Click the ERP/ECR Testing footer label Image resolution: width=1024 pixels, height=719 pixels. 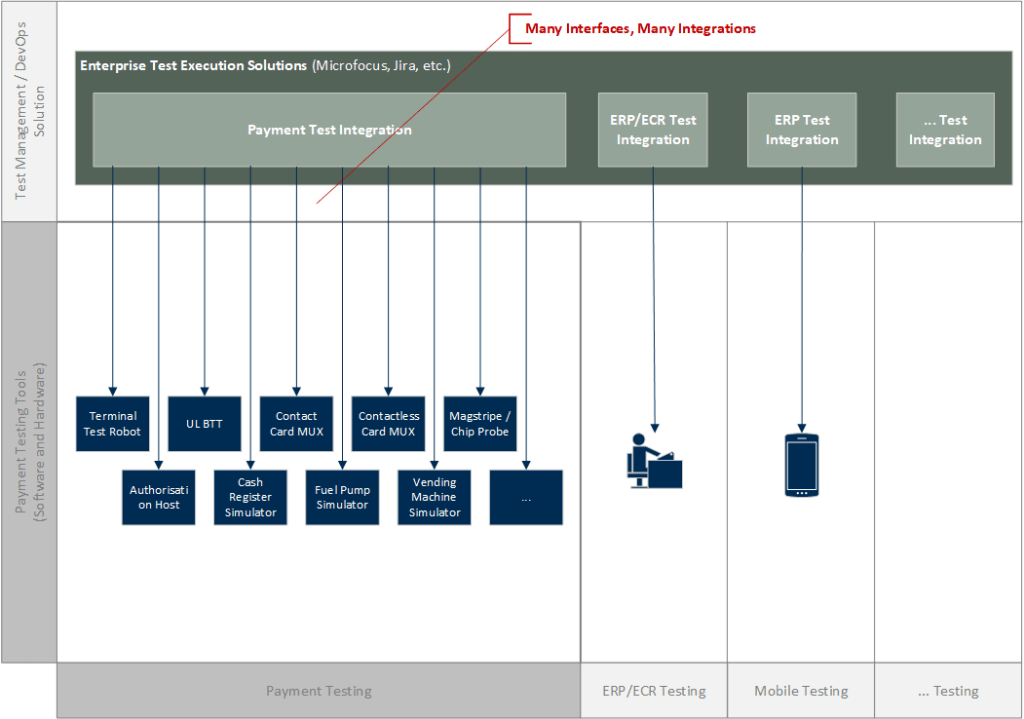pos(654,691)
